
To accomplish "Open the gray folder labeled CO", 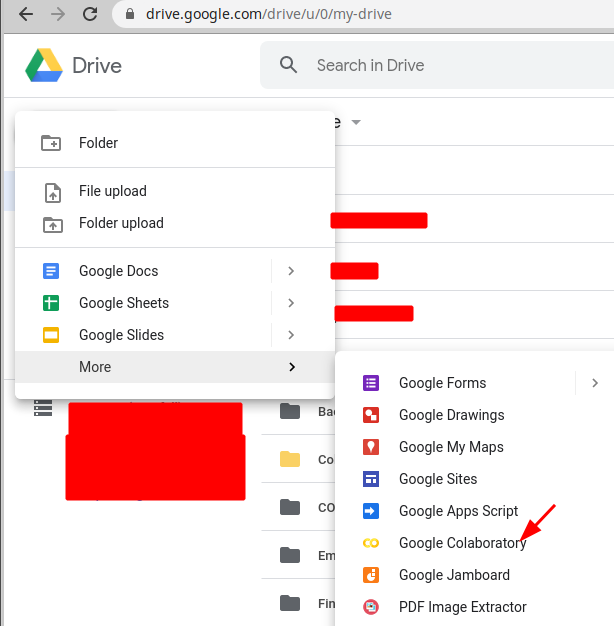I will click(290, 507).
